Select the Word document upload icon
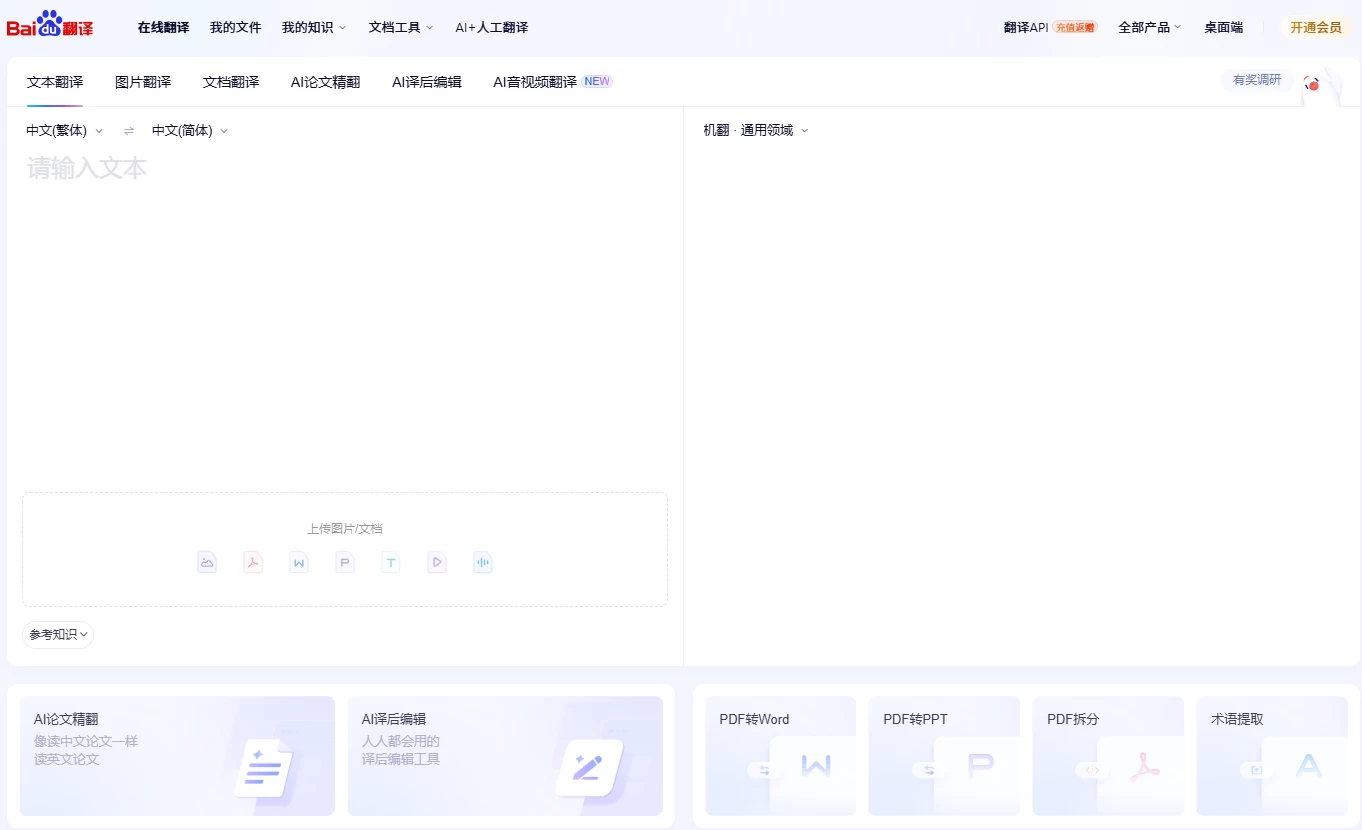The width and height of the screenshot is (1362, 830). coord(299,562)
